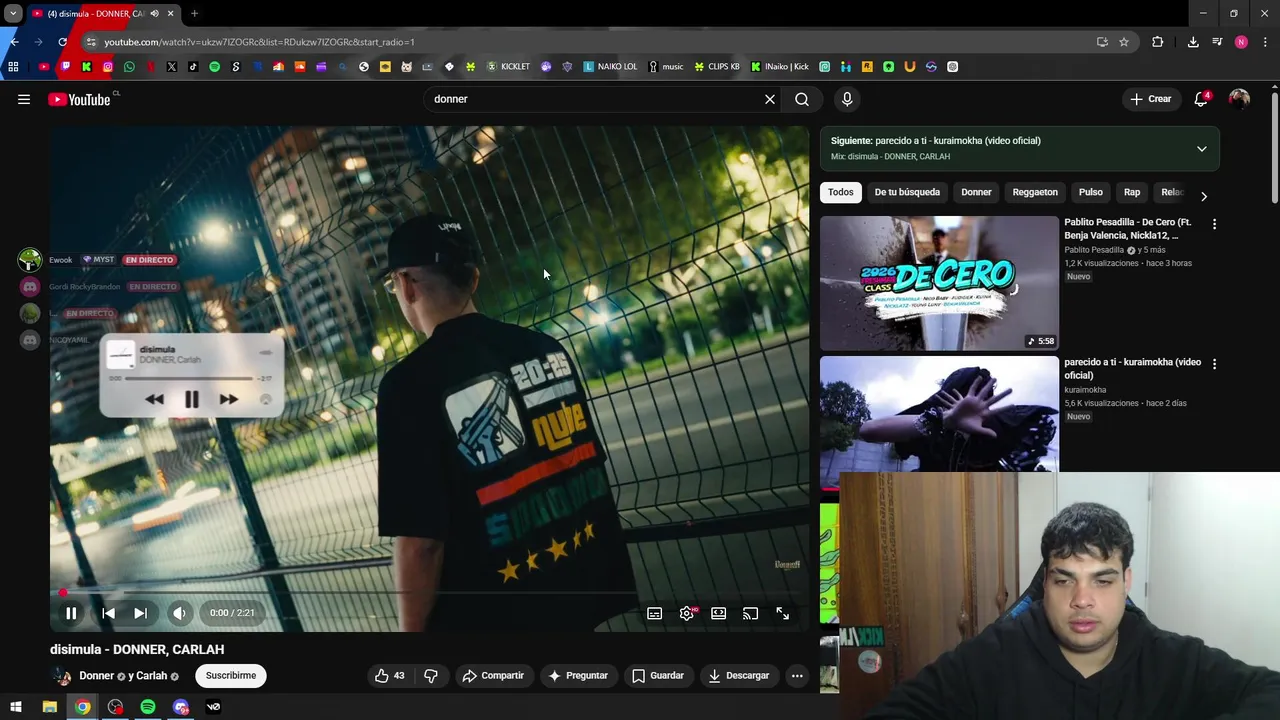Image resolution: width=1280 pixels, height=720 pixels.
Task: Select the Reggaeton filter chip
Action: (x=1035, y=192)
